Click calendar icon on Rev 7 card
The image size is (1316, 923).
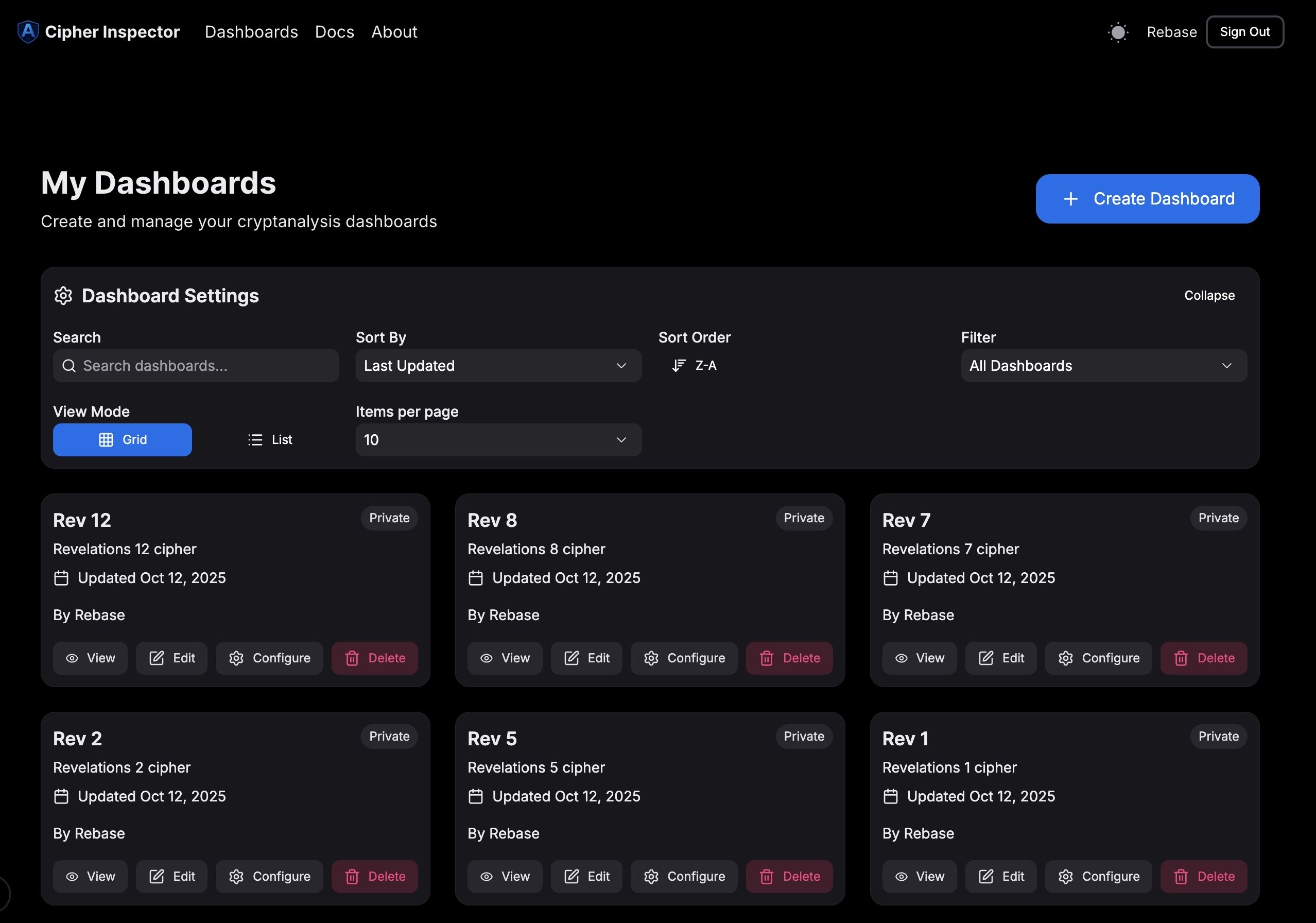(890, 578)
